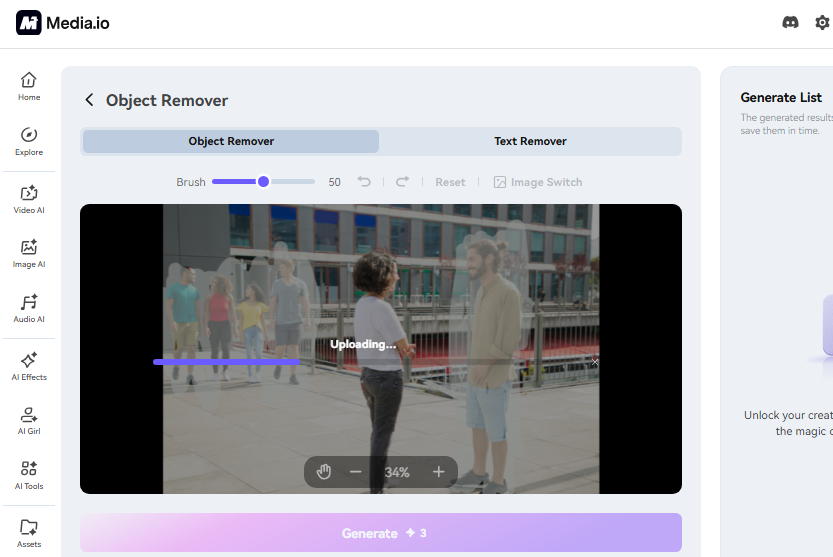Go to Home in sidebar
The width and height of the screenshot is (833, 557).
click(x=29, y=86)
